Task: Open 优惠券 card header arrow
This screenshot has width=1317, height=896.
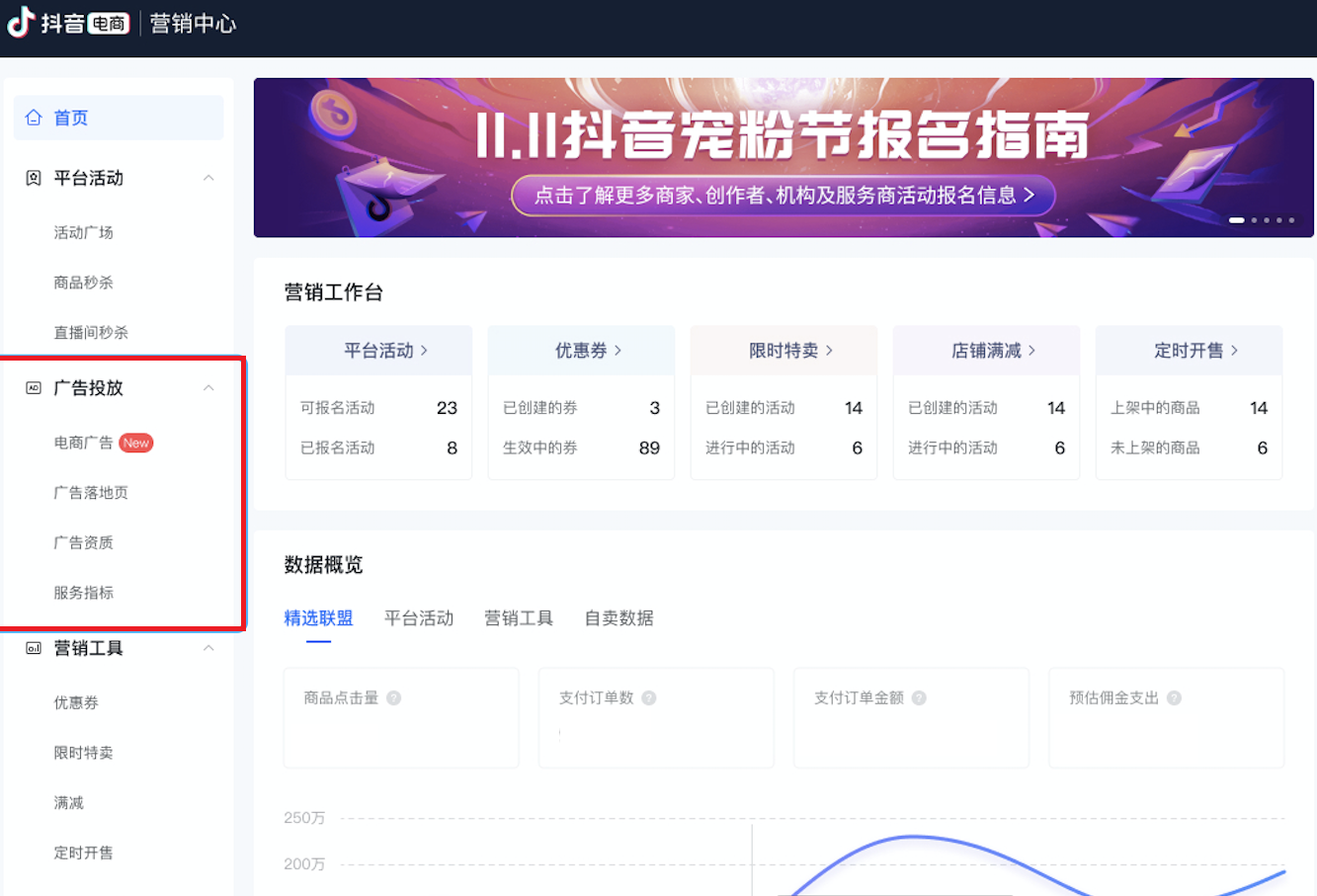Action: [x=617, y=351]
